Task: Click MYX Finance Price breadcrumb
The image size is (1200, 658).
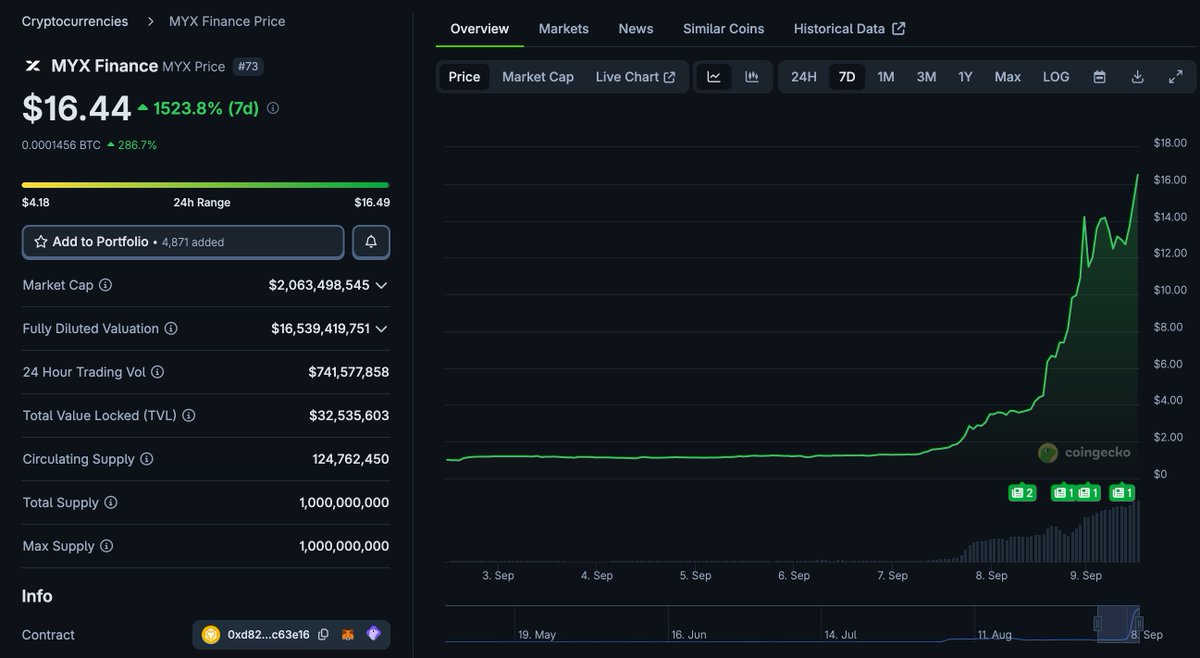Action: (227, 21)
